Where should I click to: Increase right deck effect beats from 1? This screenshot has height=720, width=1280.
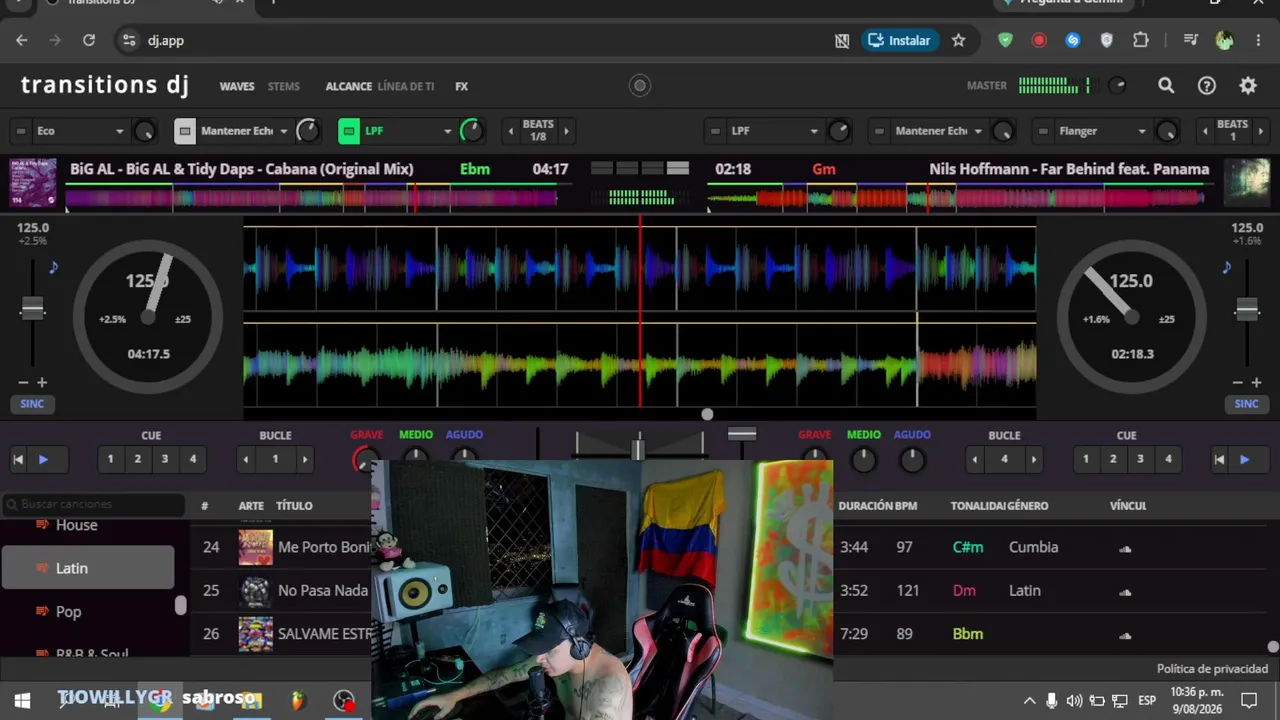(1260, 131)
